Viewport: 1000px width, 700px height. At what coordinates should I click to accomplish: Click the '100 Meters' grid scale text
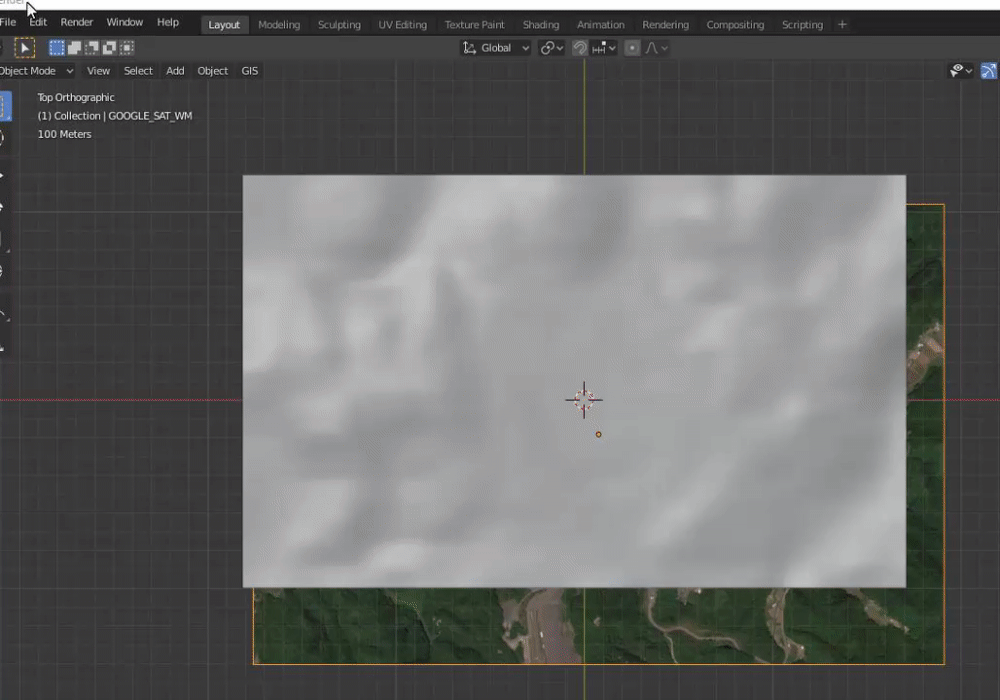coord(64,135)
